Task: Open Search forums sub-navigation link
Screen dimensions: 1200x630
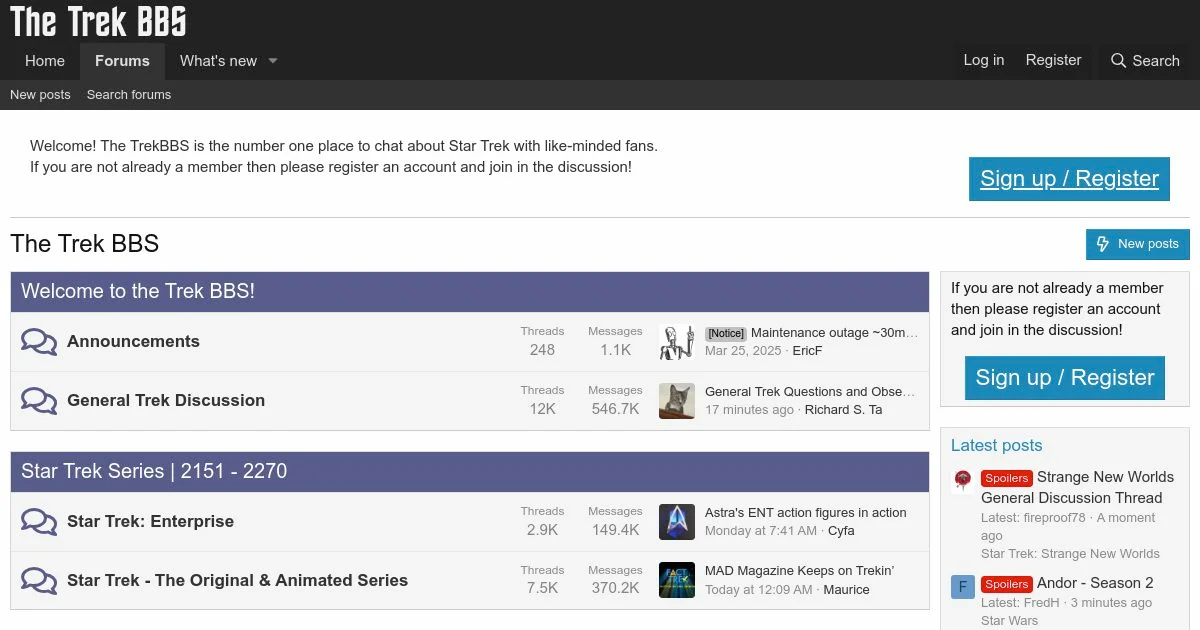Action: pyautogui.click(x=129, y=95)
